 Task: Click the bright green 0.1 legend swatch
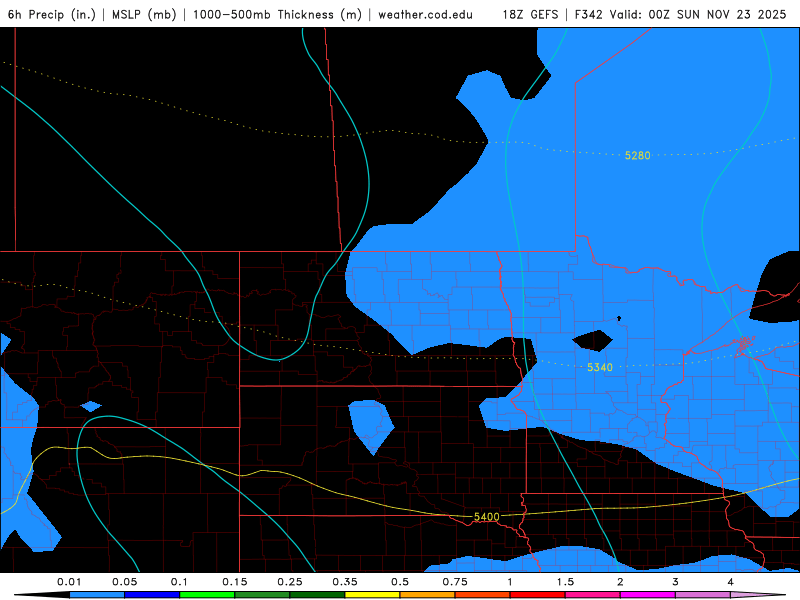coord(207,595)
